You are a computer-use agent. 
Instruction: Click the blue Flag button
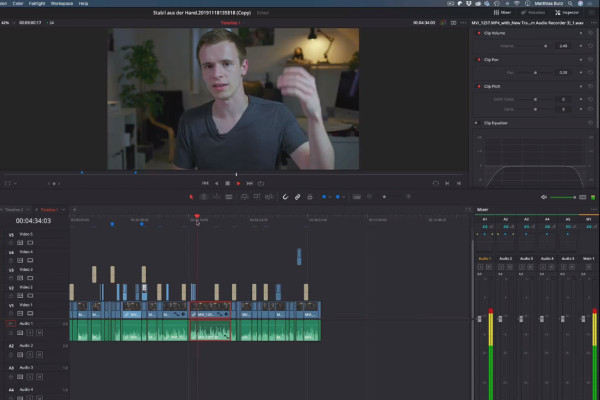point(324,197)
